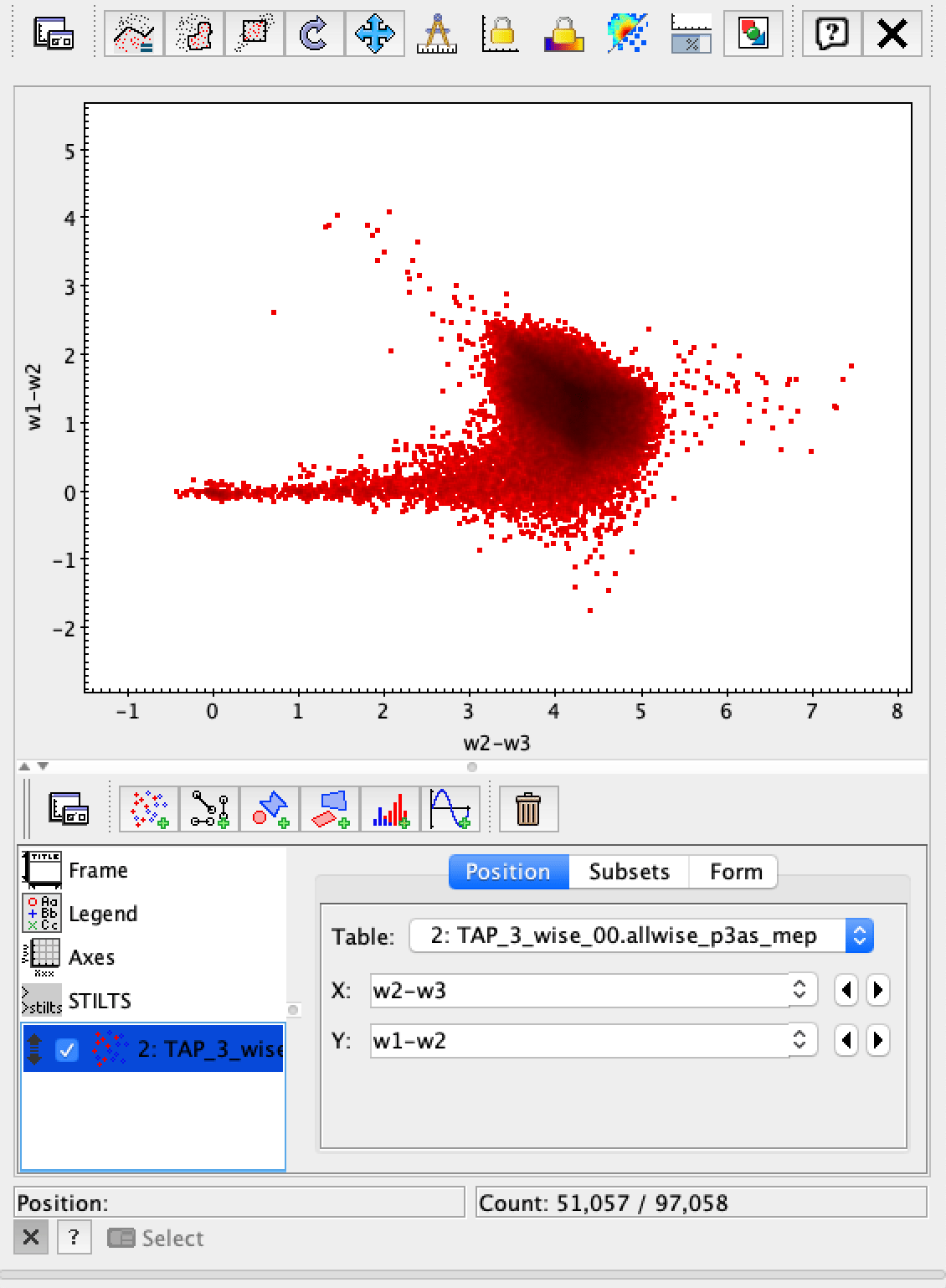The image size is (946, 1288).
Task: Rescale the plot to fit all data
Action: point(375,33)
